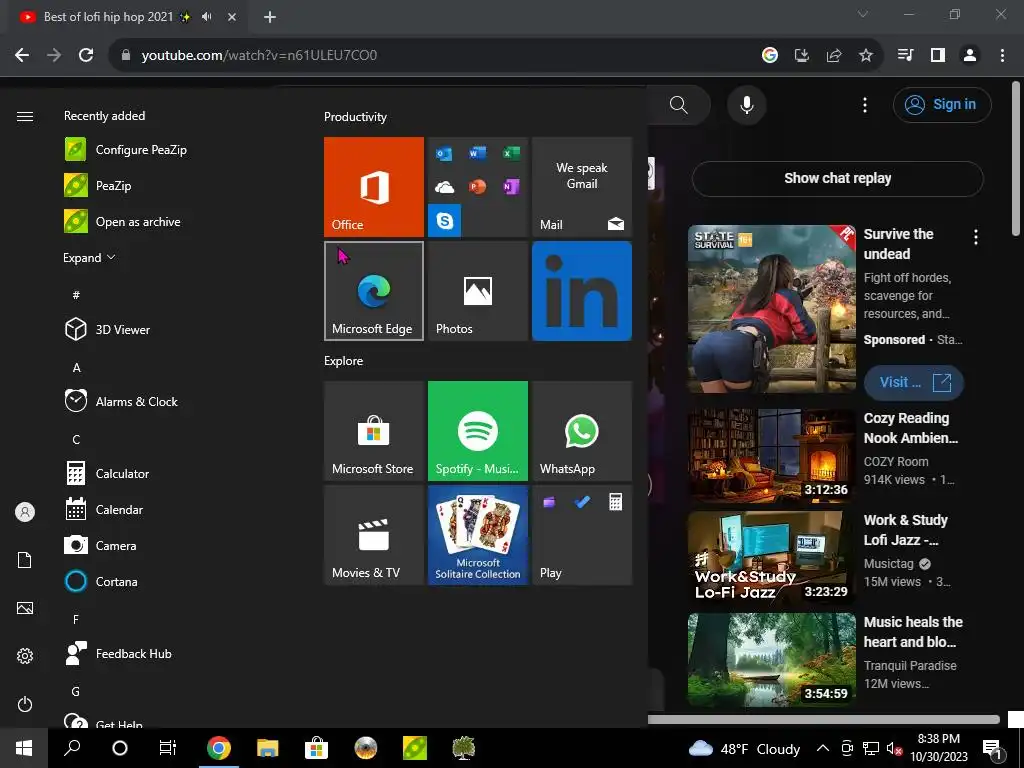The width and height of the screenshot is (1024, 768).
Task: Open the Pictures folder icon in Start sidebar
Action: 25,608
